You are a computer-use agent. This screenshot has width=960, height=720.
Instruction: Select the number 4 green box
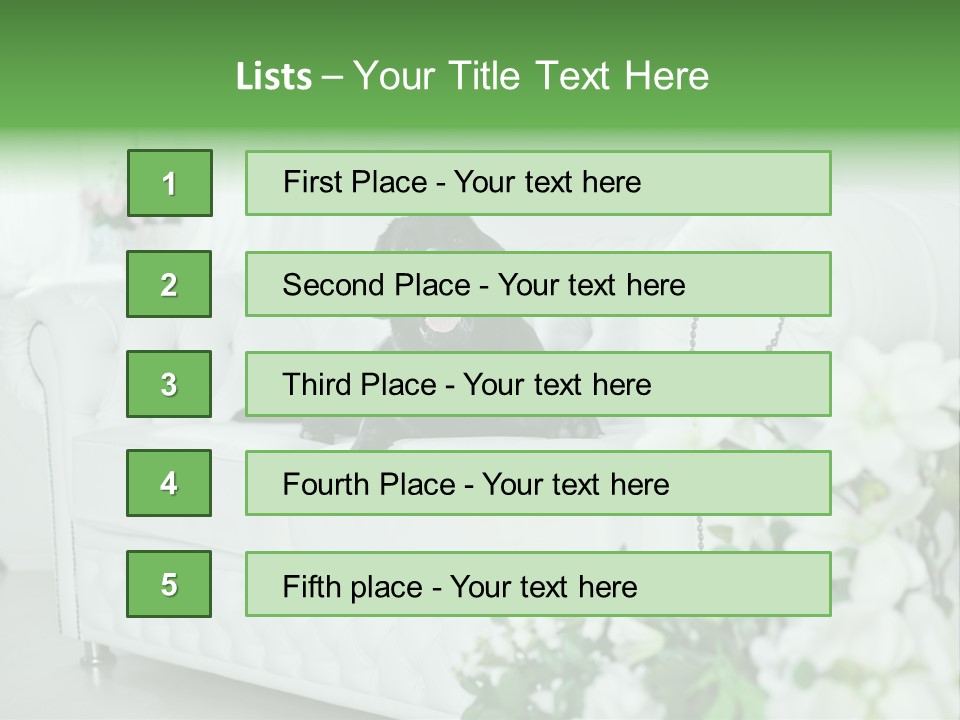tap(169, 483)
